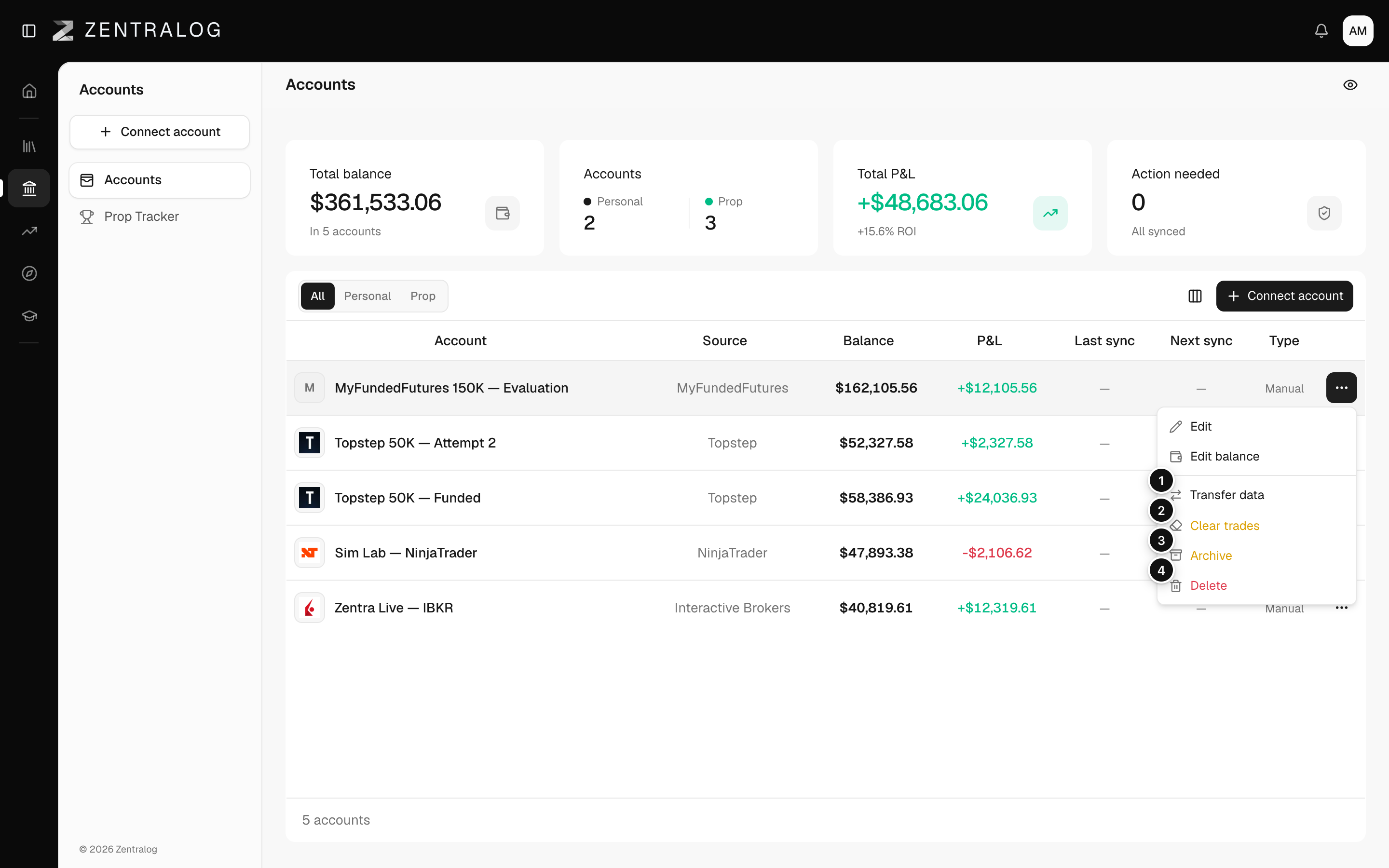This screenshot has width=1389, height=868.
Task: Click the IBKR logo for Zentra Live
Action: pos(309,608)
